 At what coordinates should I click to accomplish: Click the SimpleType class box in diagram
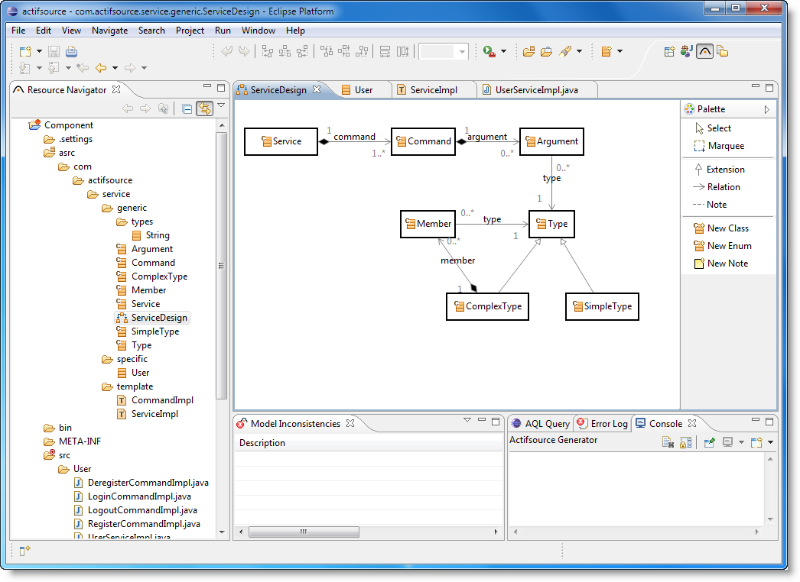[x=601, y=307]
